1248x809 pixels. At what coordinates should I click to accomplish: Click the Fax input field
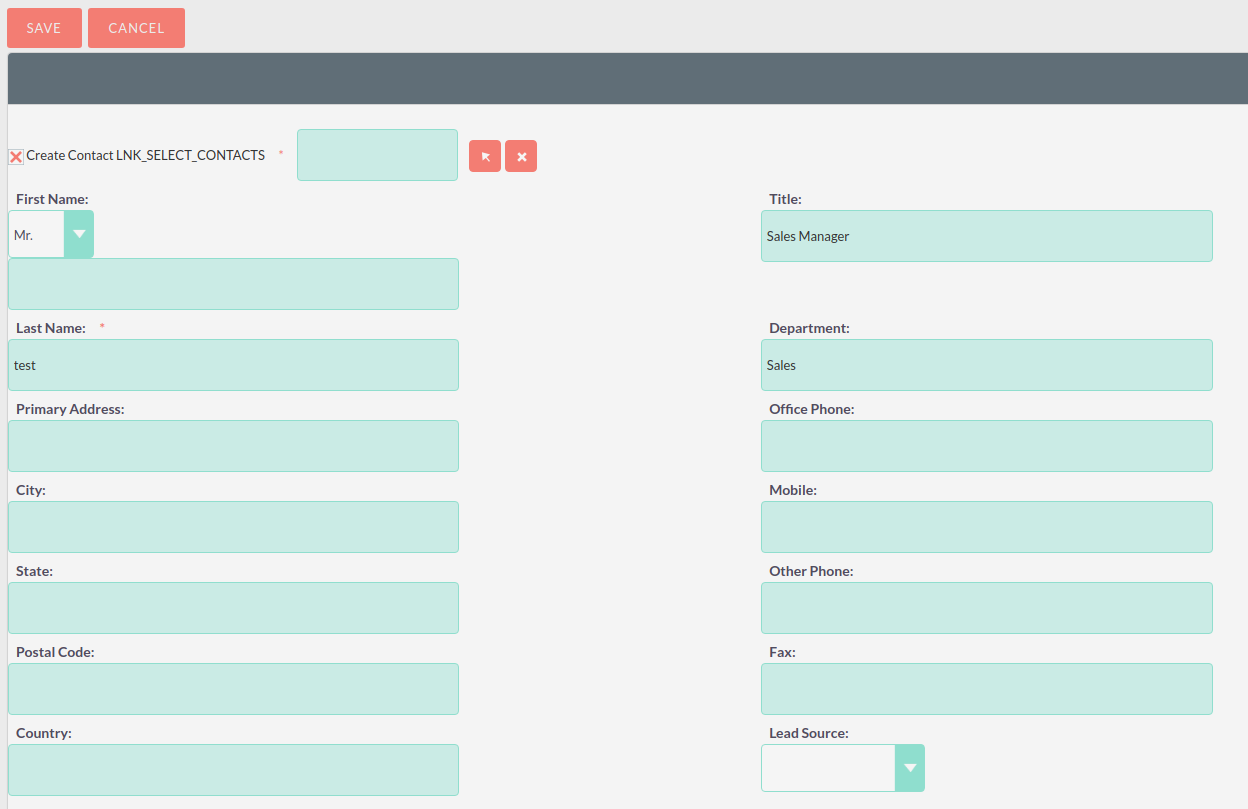click(986, 689)
